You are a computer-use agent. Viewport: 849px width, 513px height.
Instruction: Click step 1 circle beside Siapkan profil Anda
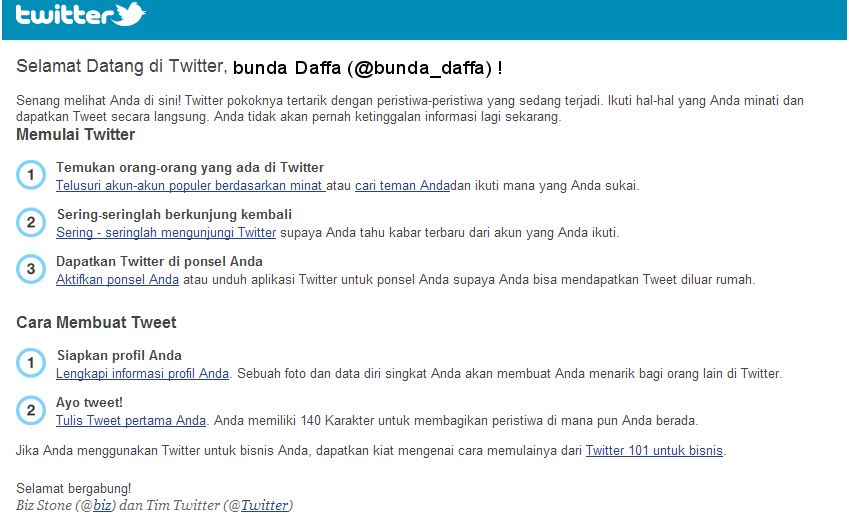(x=31, y=363)
